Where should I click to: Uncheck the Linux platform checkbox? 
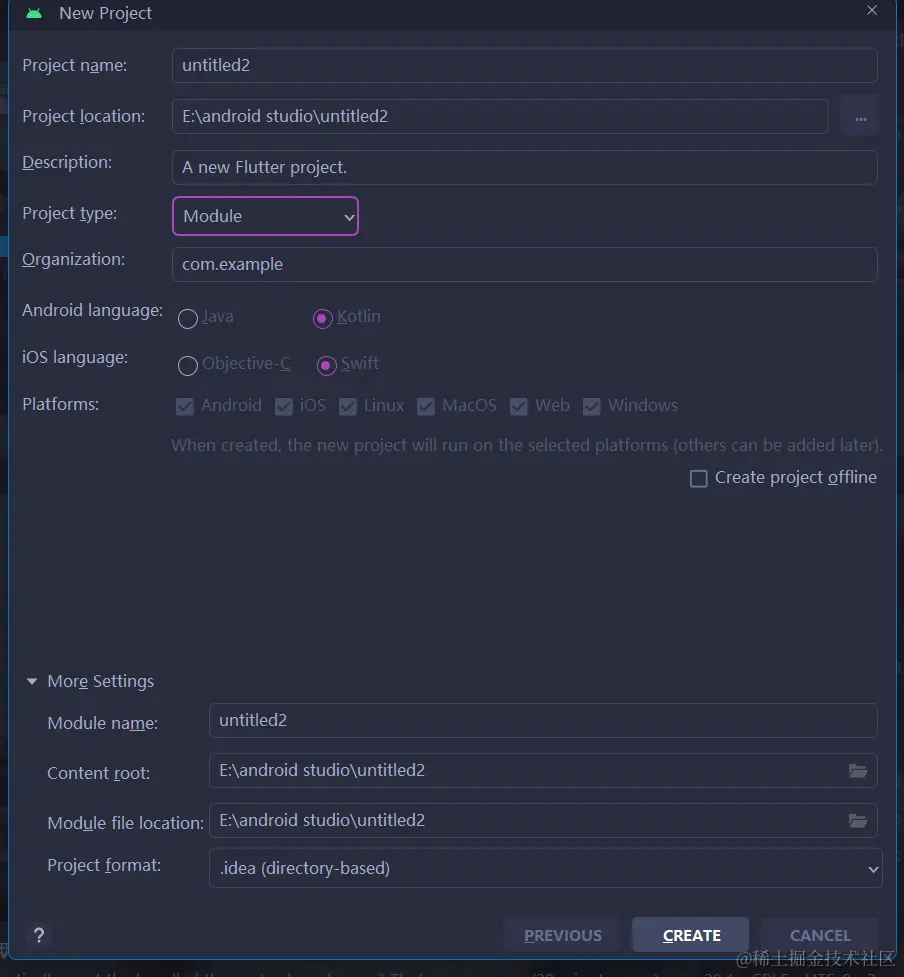click(x=347, y=406)
